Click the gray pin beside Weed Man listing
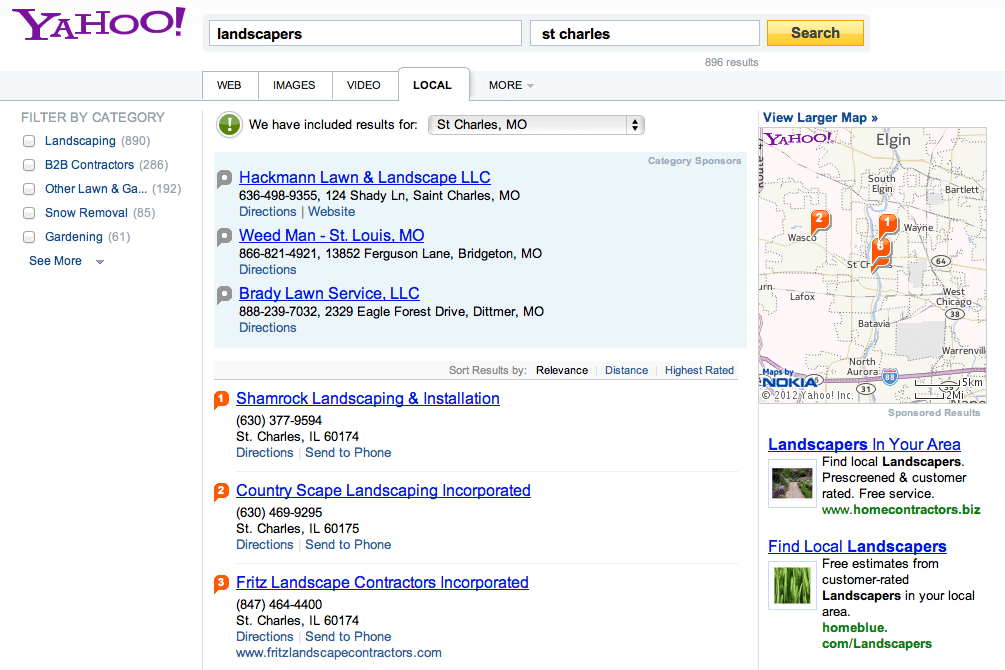Viewport: 1005px width, 670px height. pos(222,236)
